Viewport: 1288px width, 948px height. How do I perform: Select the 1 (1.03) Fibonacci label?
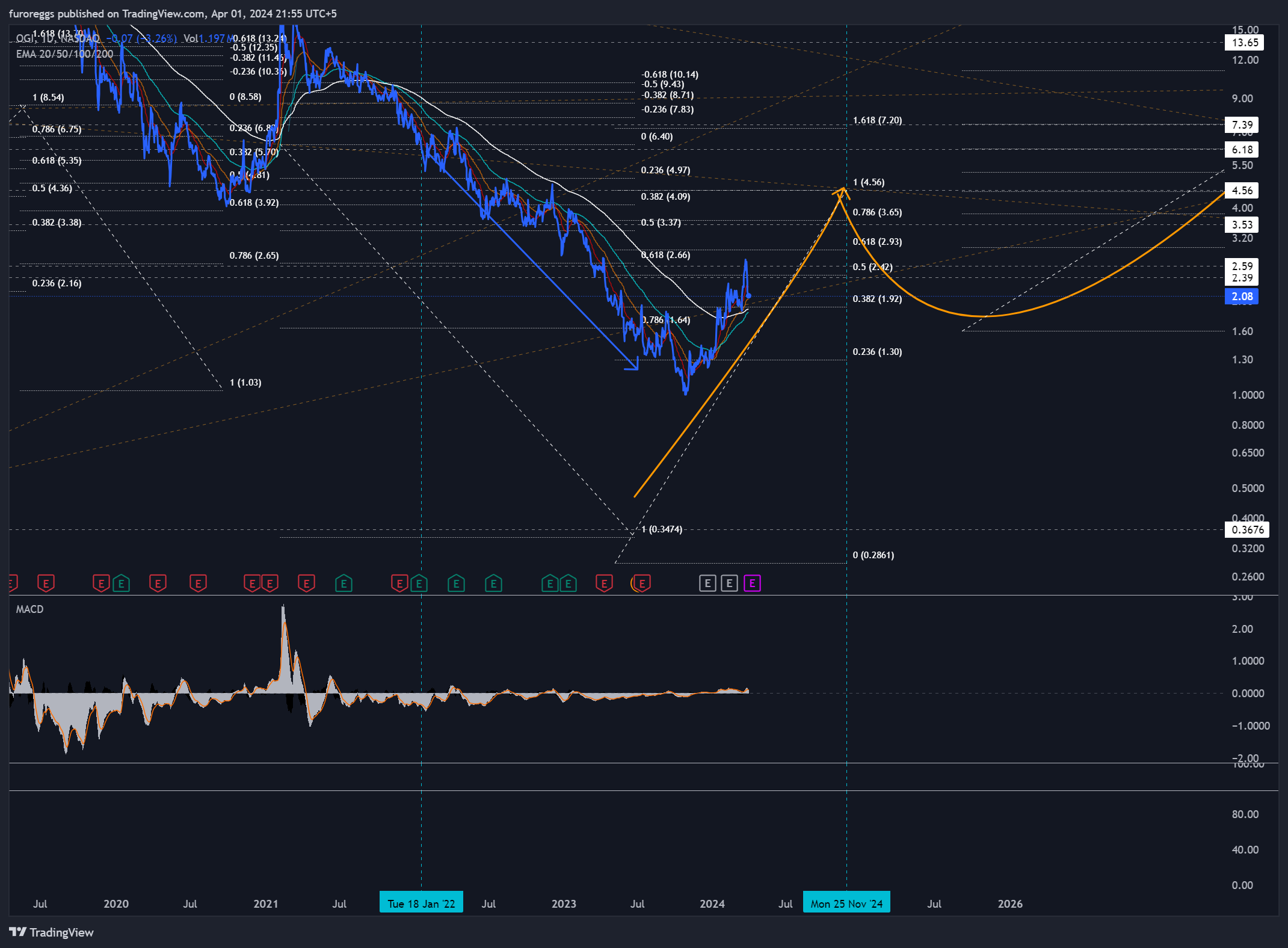click(245, 383)
